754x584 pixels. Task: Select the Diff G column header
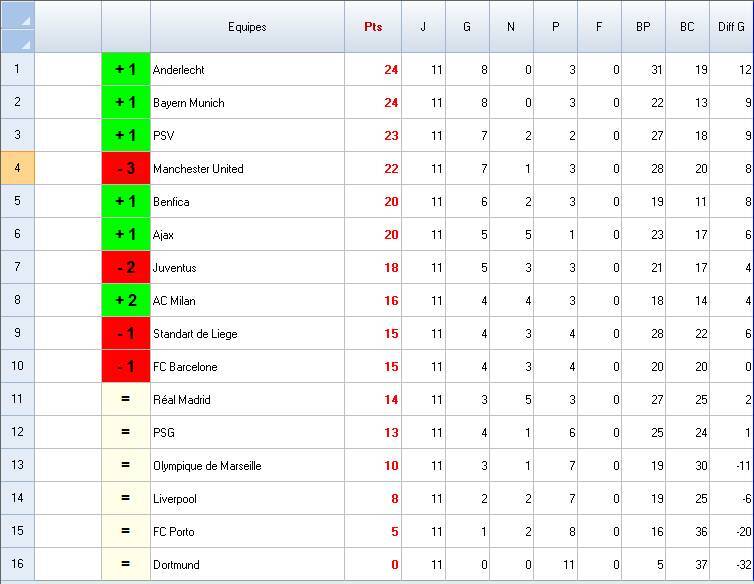tap(731, 27)
